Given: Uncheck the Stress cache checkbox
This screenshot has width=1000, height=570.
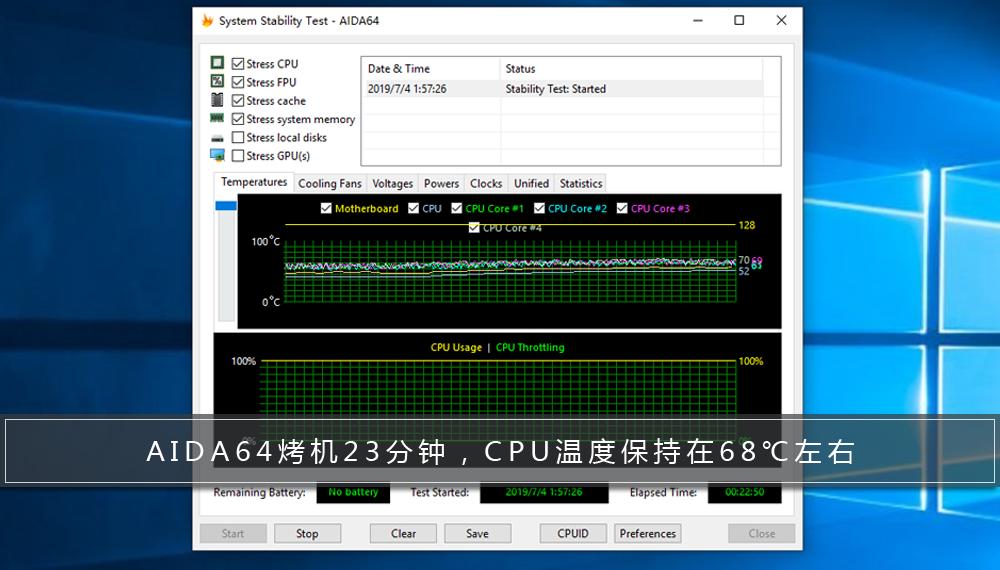Looking at the screenshot, I should click(239, 101).
